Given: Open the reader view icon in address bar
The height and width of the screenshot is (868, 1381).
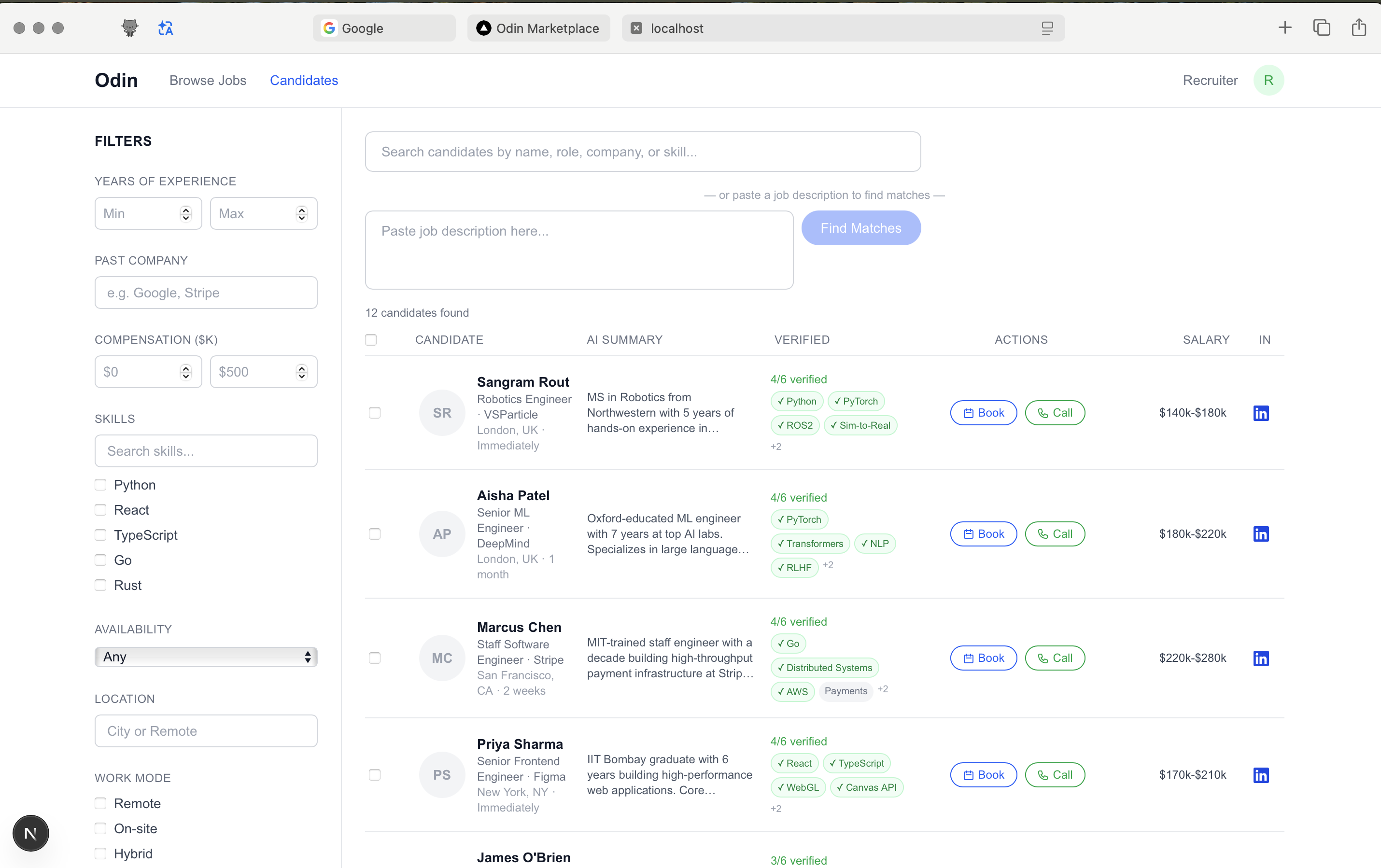Looking at the screenshot, I should (x=1047, y=28).
